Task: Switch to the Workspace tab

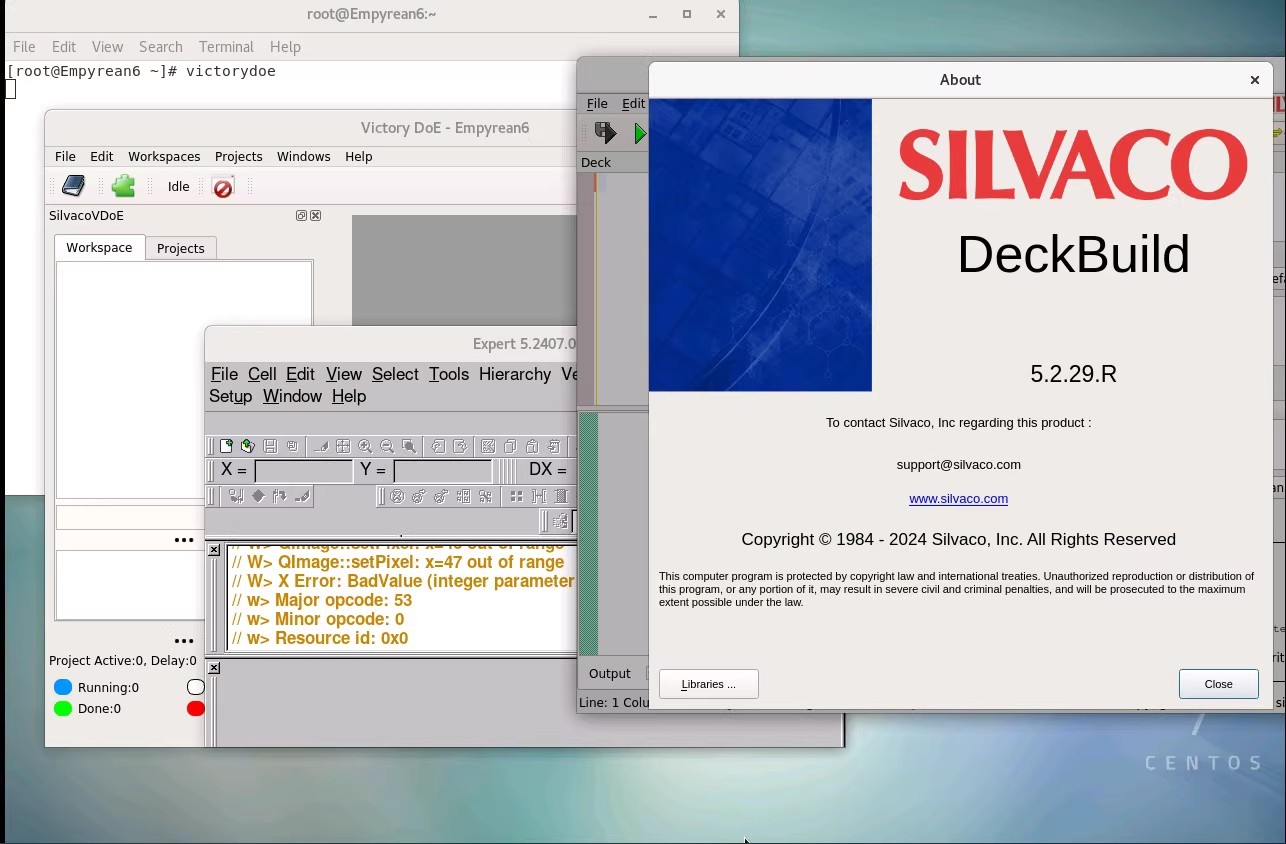Action: pos(99,247)
